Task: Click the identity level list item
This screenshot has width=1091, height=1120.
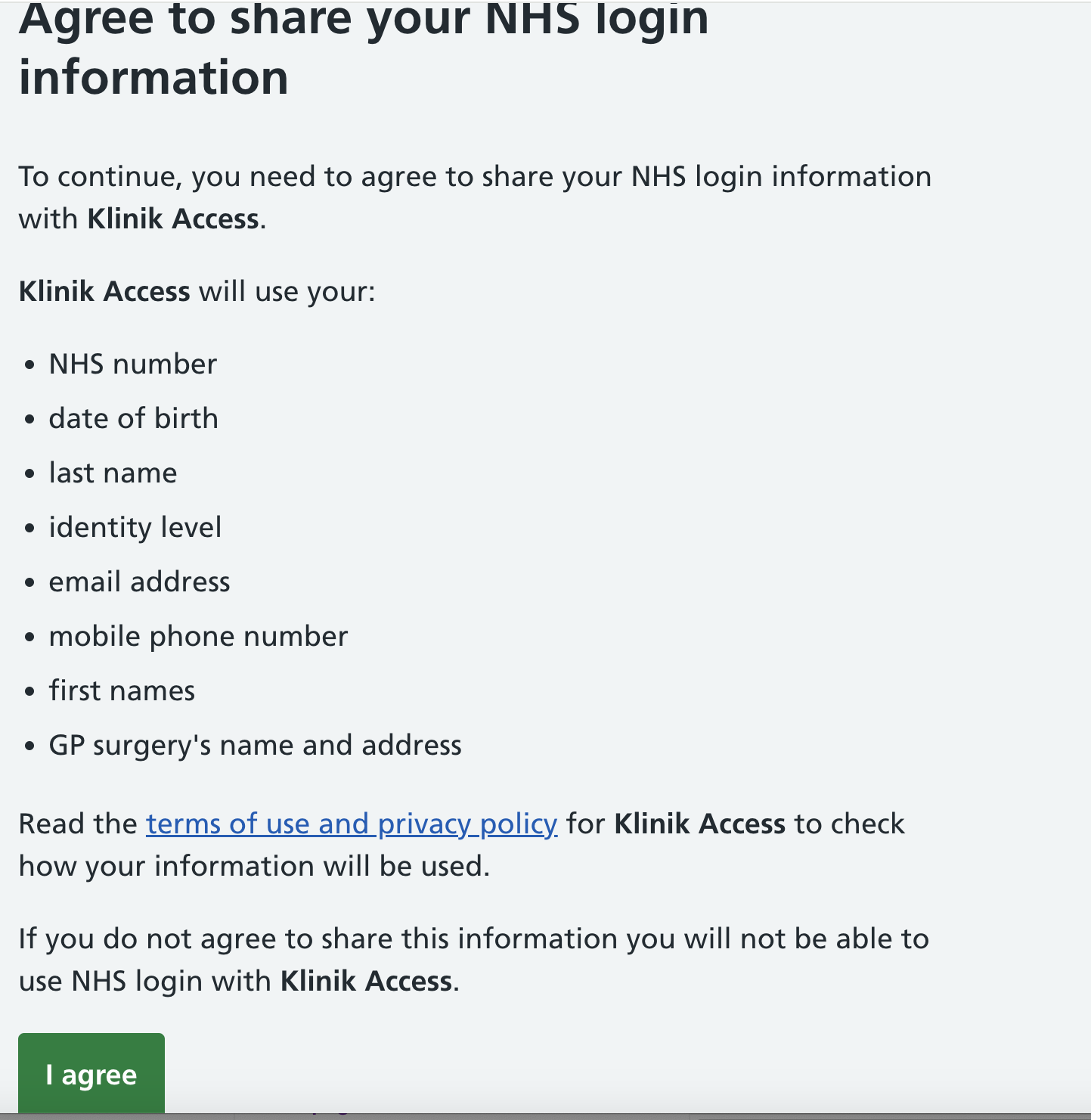Action: [135, 528]
